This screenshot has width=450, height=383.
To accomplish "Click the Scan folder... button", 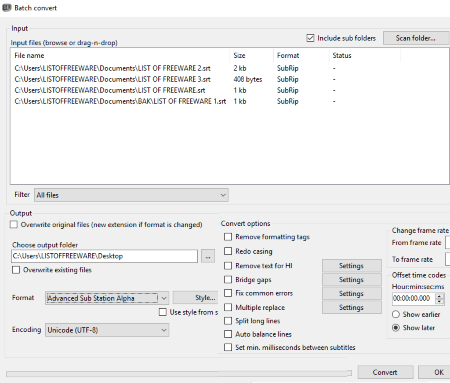I will point(415,38).
